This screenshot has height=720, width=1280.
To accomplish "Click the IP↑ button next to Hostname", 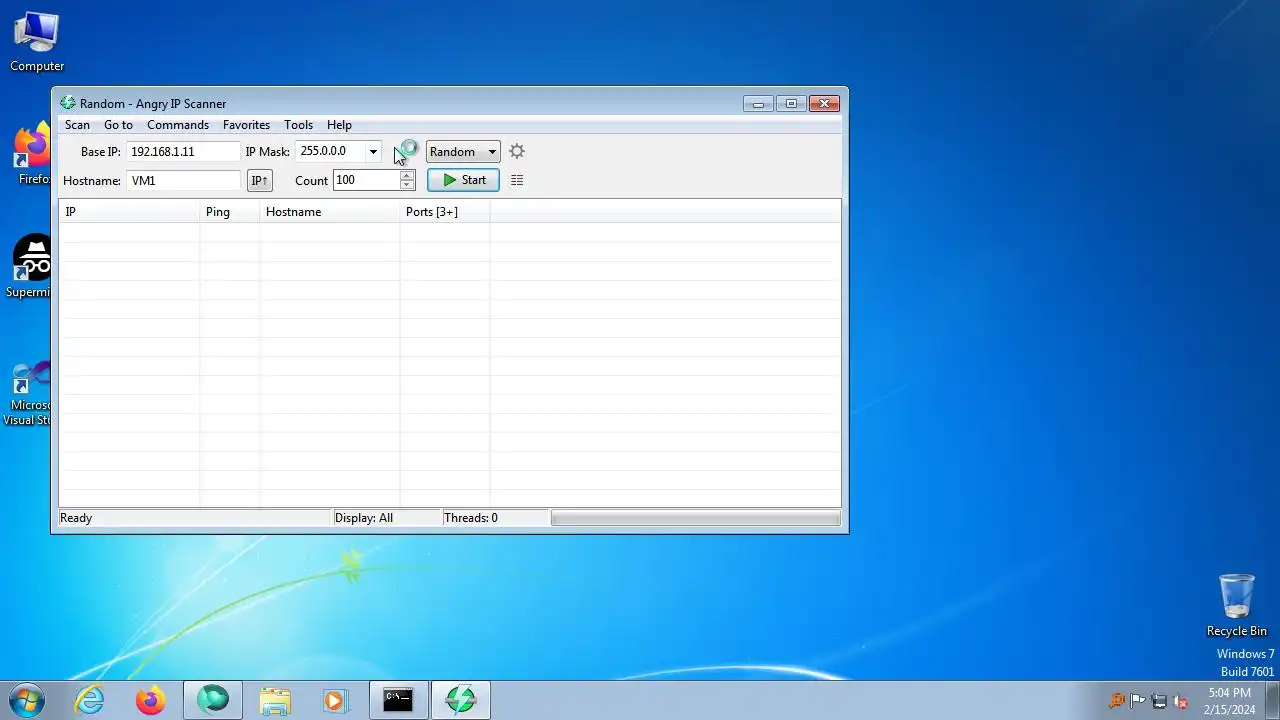I will 259,181.
